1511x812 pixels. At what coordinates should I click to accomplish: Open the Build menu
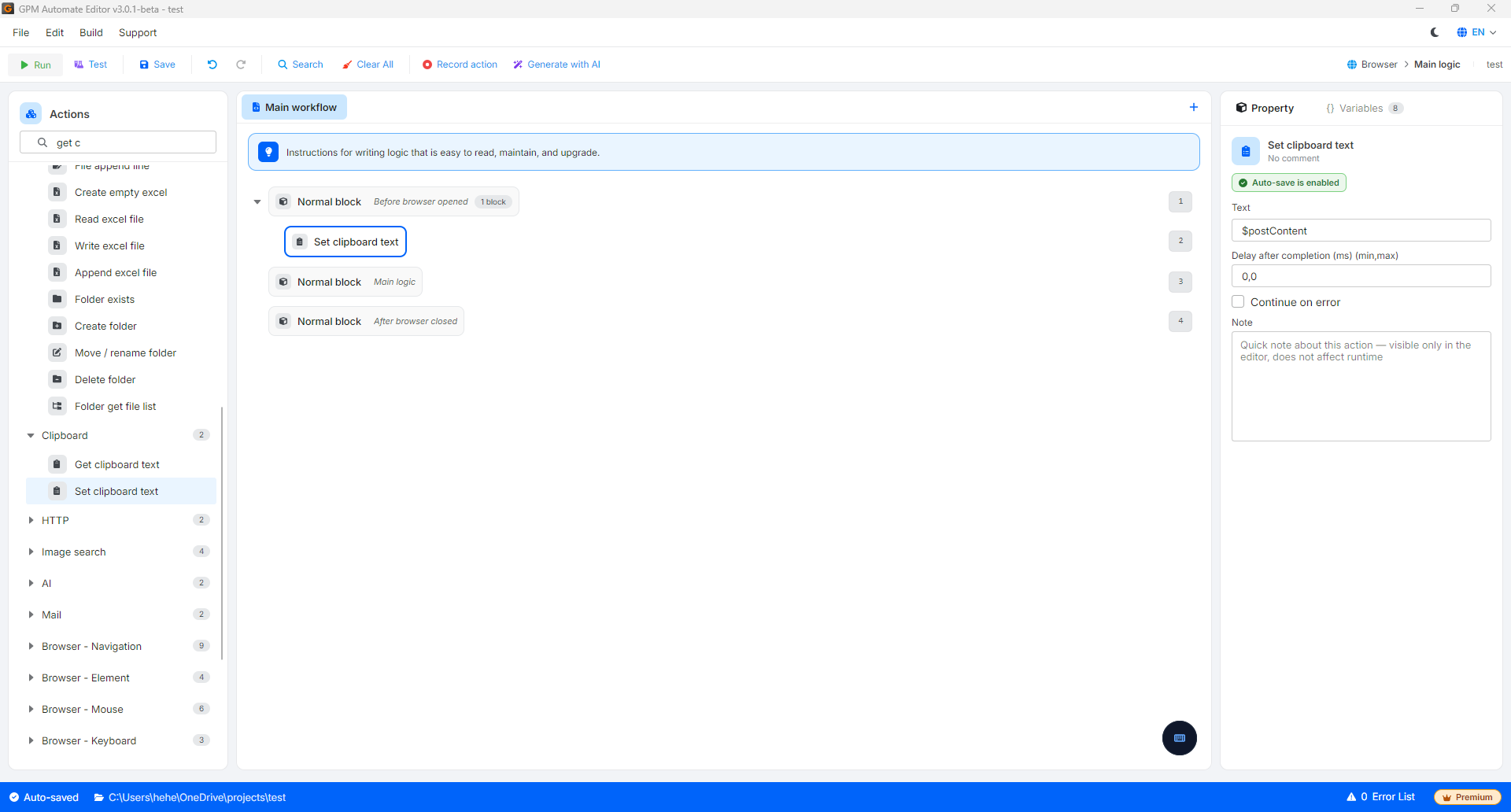pyautogui.click(x=91, y=32)
